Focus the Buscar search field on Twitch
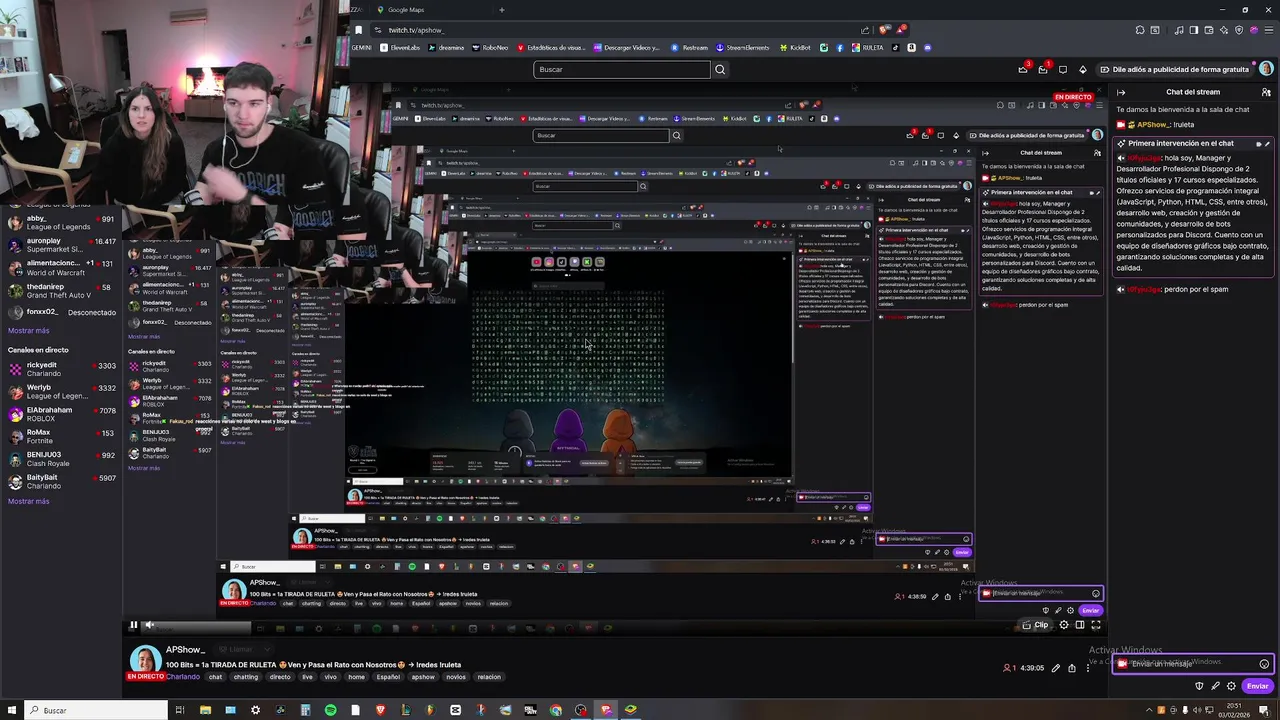 [622, 69]
